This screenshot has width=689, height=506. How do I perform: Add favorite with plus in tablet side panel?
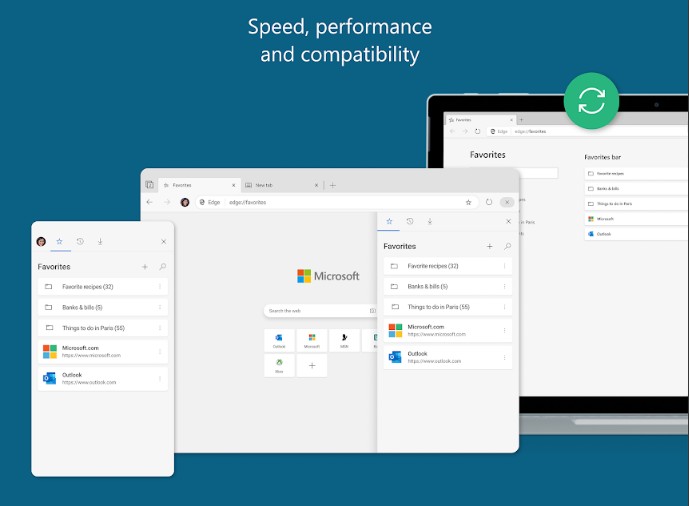point(490,246)
